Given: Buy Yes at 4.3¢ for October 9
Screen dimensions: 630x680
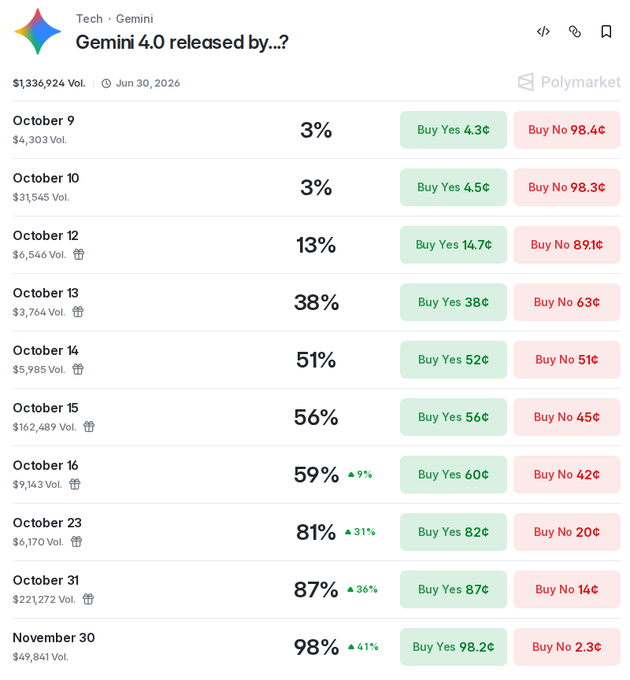Looking at the screenshot, I should point(453,130).
